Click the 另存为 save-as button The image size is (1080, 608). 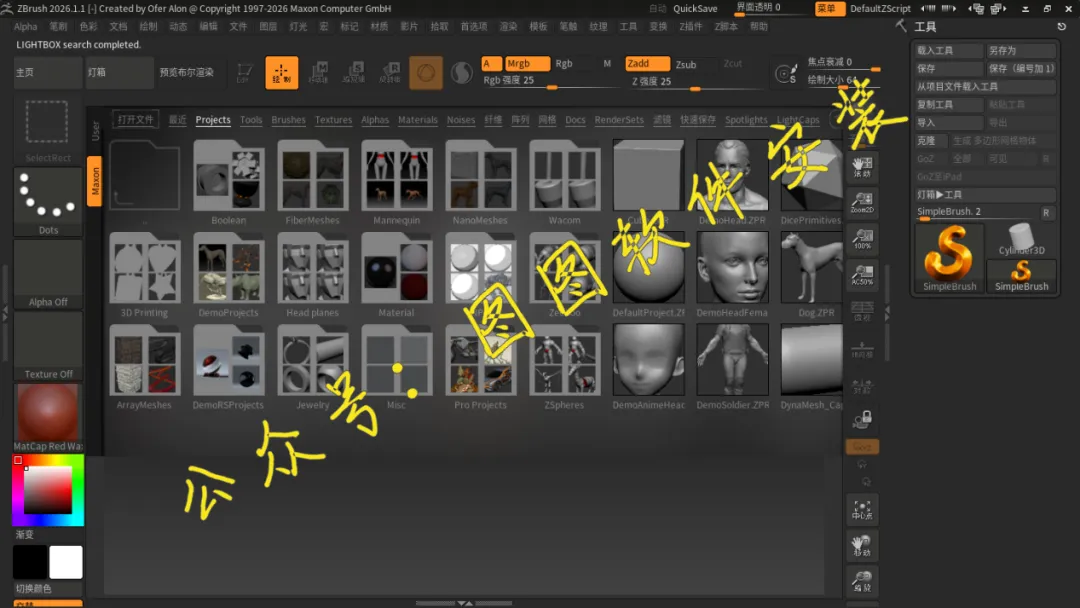(1021, 50)
